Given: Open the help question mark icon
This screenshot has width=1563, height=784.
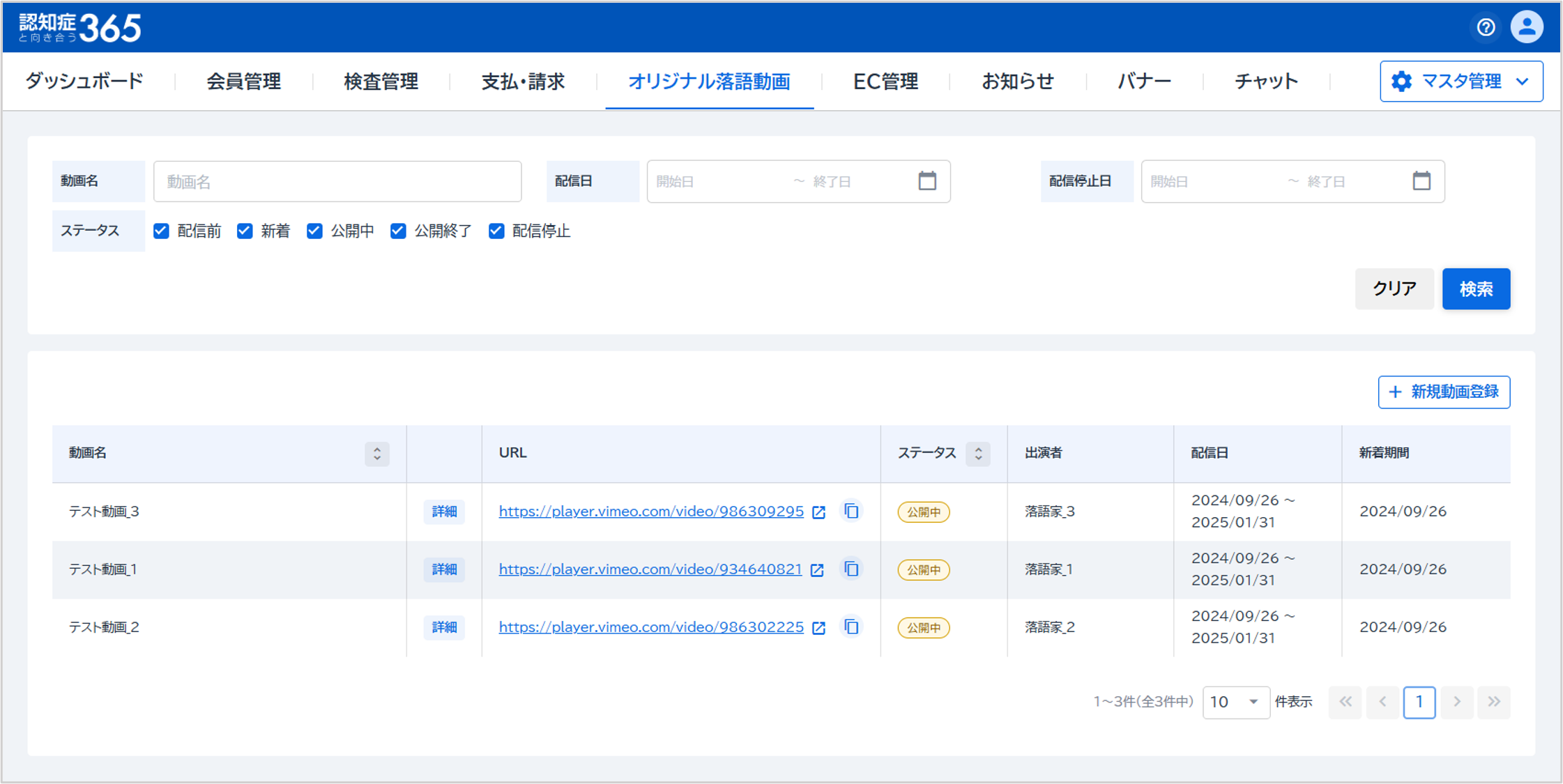Looking at the screenshot, I should pyautogui.click(x=1486, y=27).
